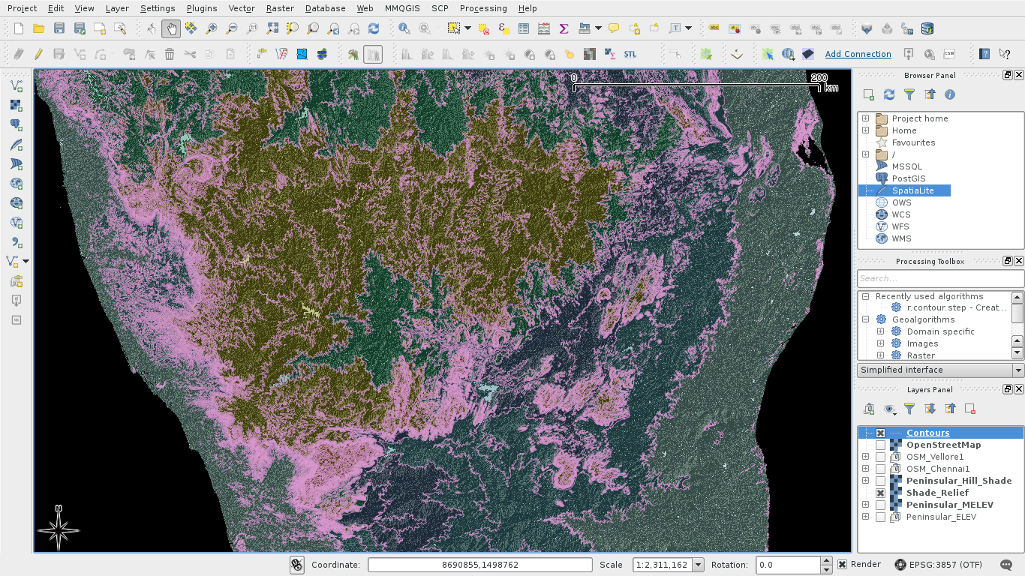The width and height of the screenshot is (1025, 576).
Task: Enable the OpenStreetMap layer checkbox
Action: tap(880, 445)
